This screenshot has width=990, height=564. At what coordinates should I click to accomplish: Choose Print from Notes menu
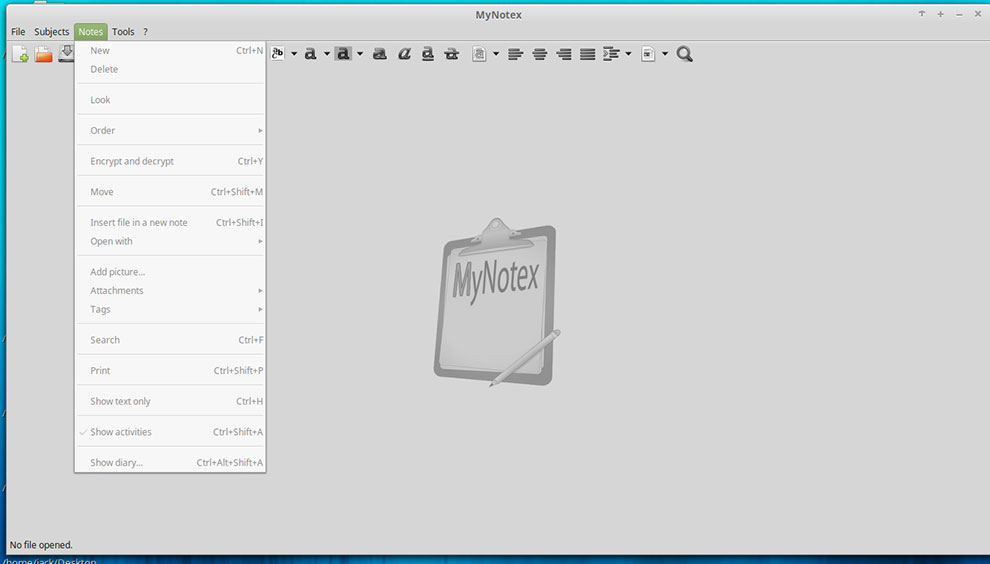[170, 371]
